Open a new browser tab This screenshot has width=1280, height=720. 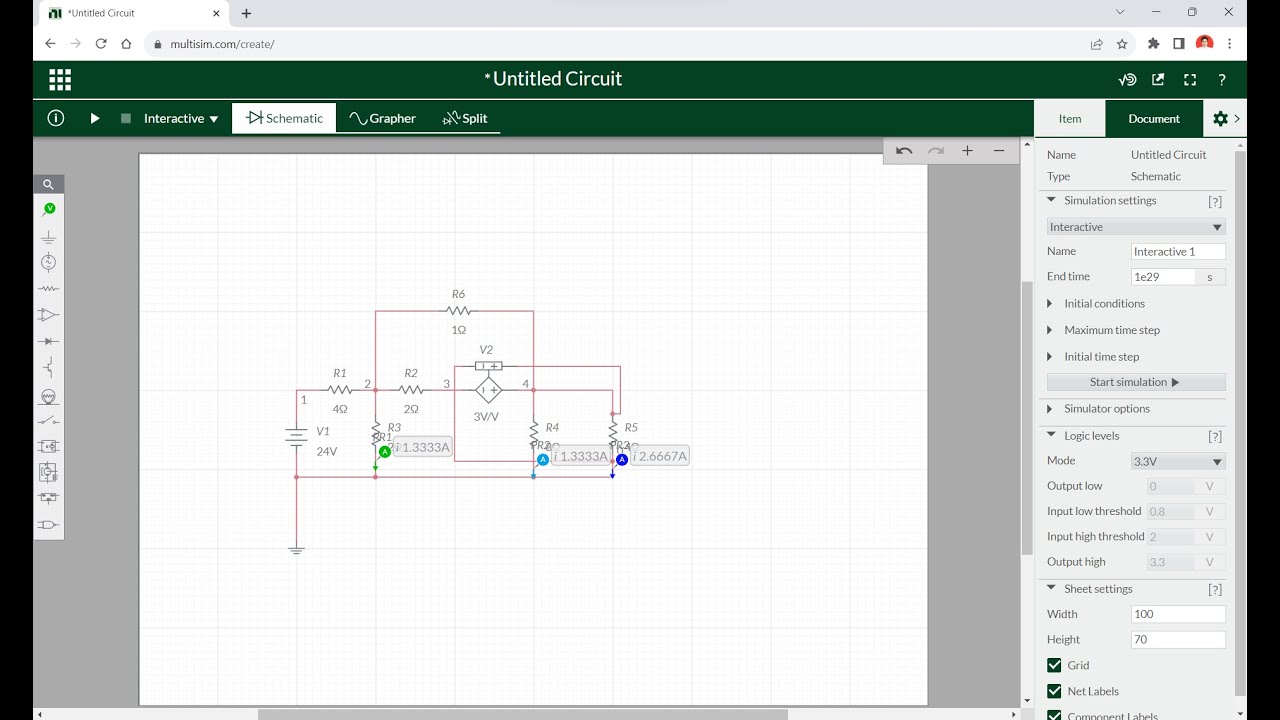[246, 13]
